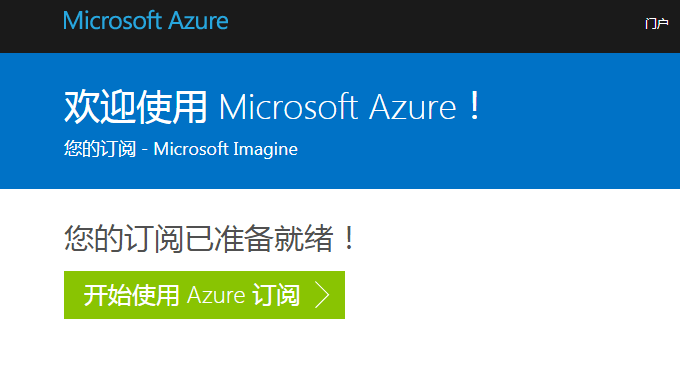Click 'Microsoft Imagine' text in the subtitle
The width and height of the screenshot is (680, 366).
pyautogui.click(x=226, y=149)
